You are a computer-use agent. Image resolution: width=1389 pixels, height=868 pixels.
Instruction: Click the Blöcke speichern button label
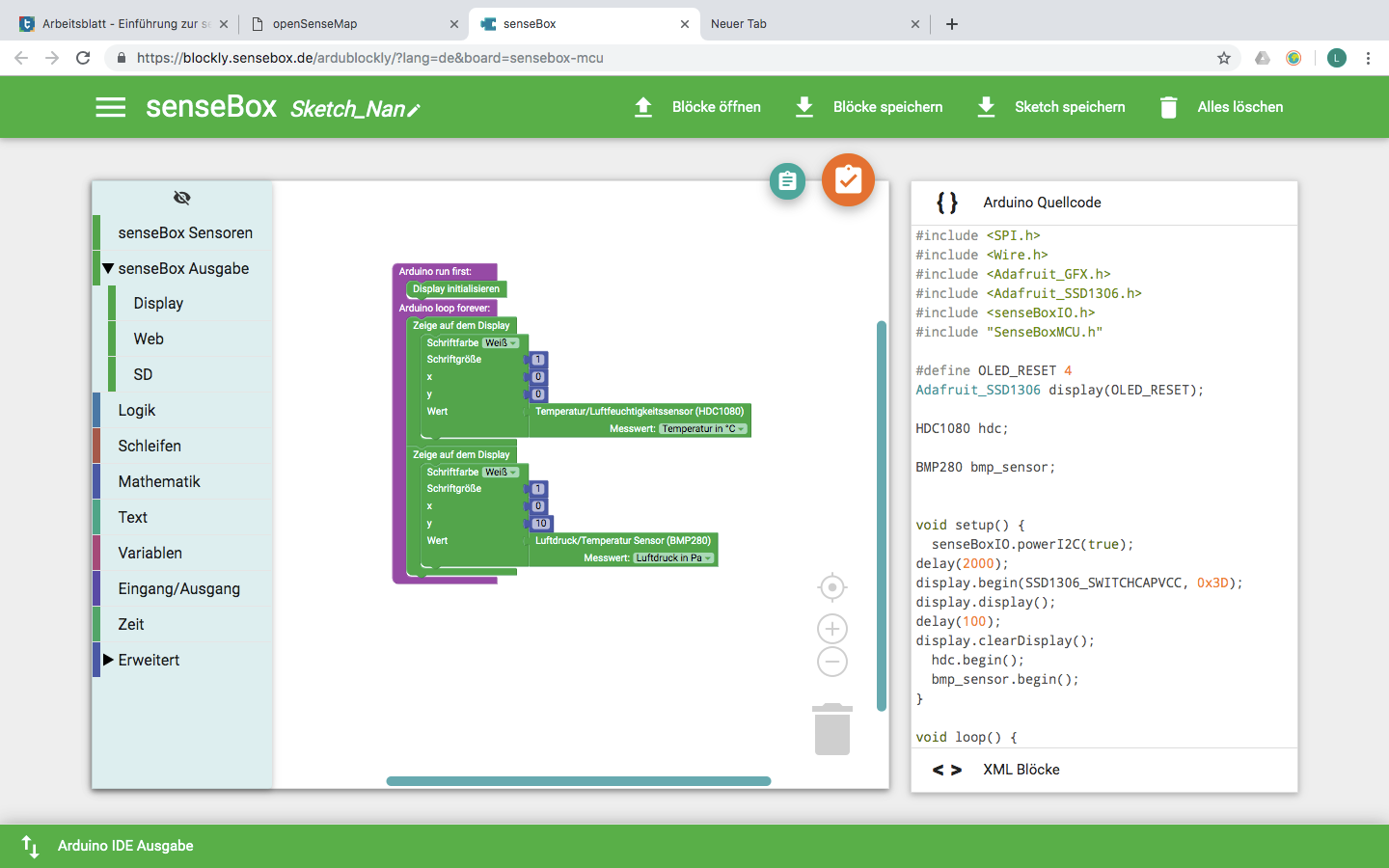coord(888,107)
